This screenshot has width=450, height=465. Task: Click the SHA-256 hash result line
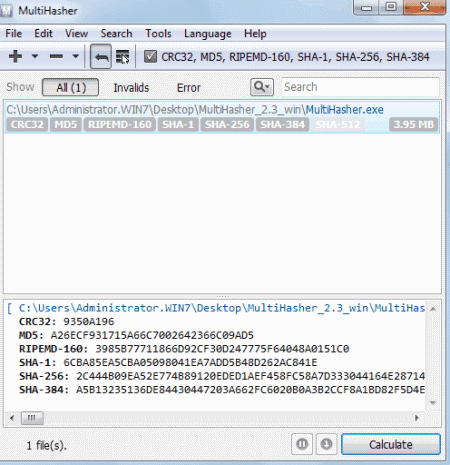(x=222, y=376)
